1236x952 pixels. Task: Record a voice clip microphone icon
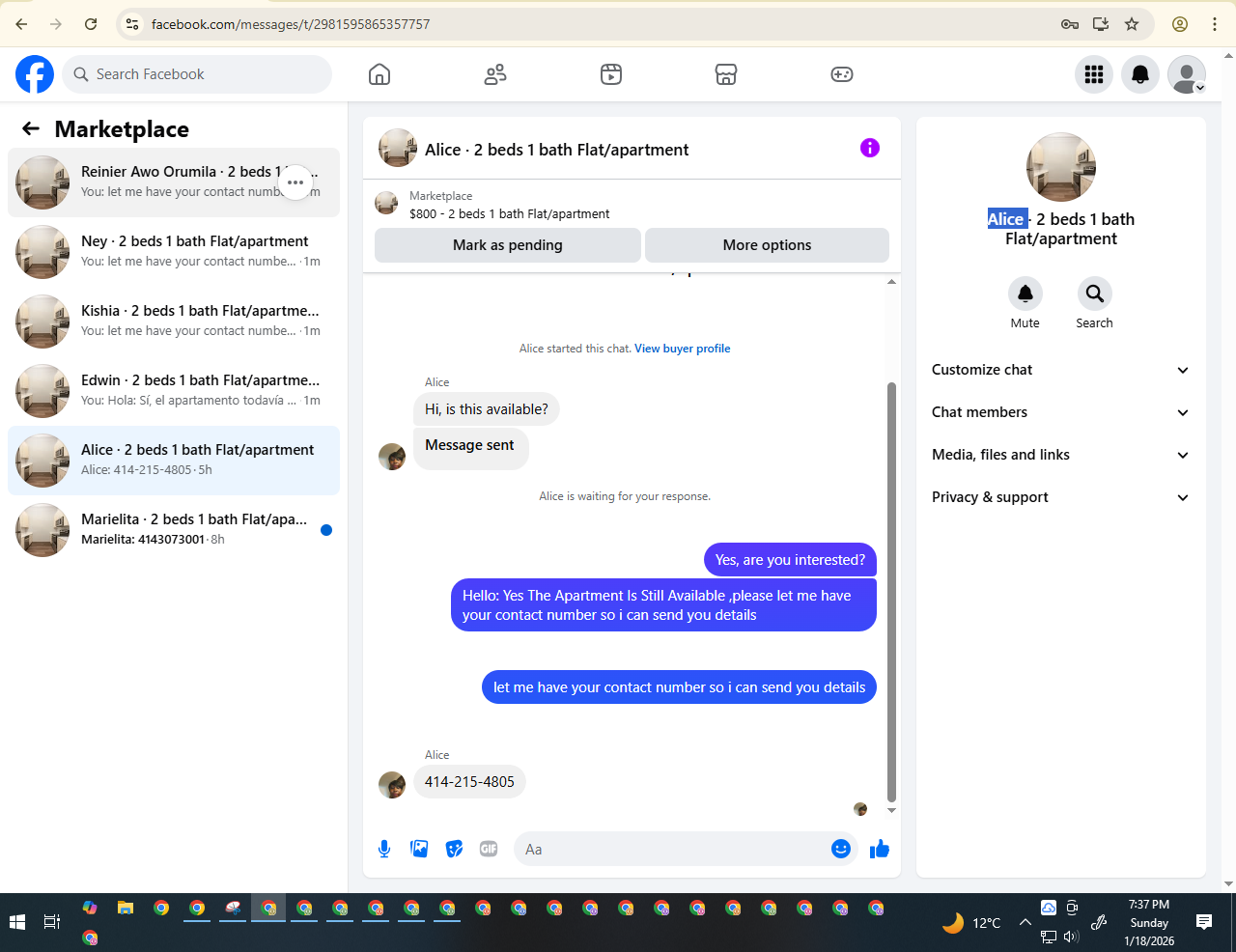click(384, 849)
